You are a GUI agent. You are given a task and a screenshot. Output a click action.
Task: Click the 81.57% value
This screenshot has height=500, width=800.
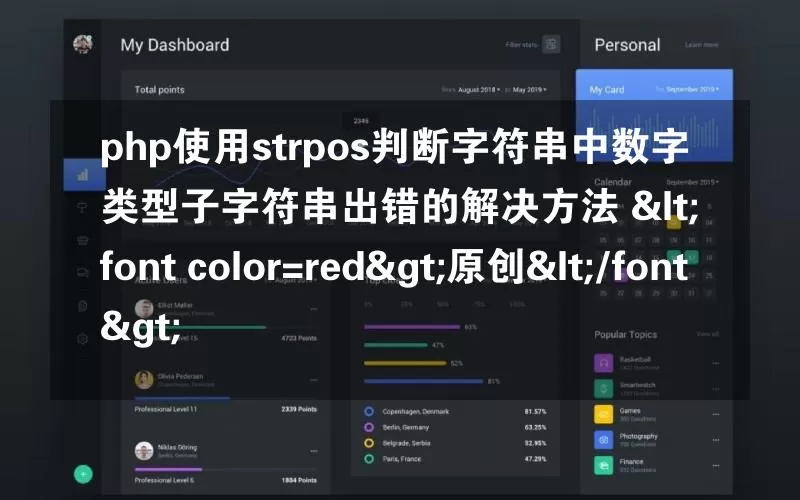click(536, 411)
